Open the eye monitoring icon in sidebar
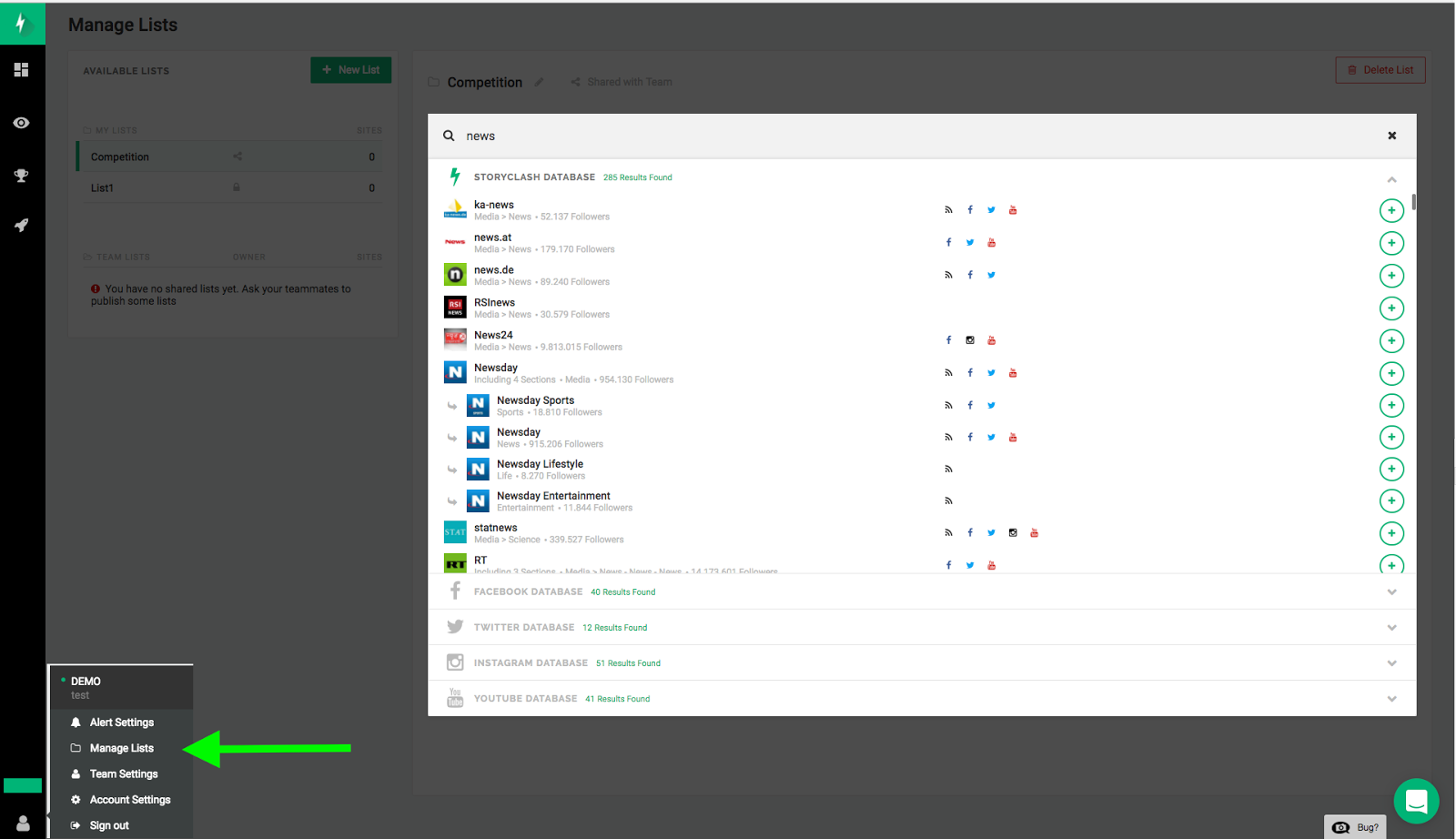Screen dimensions: 1456x839 [21, 123]
